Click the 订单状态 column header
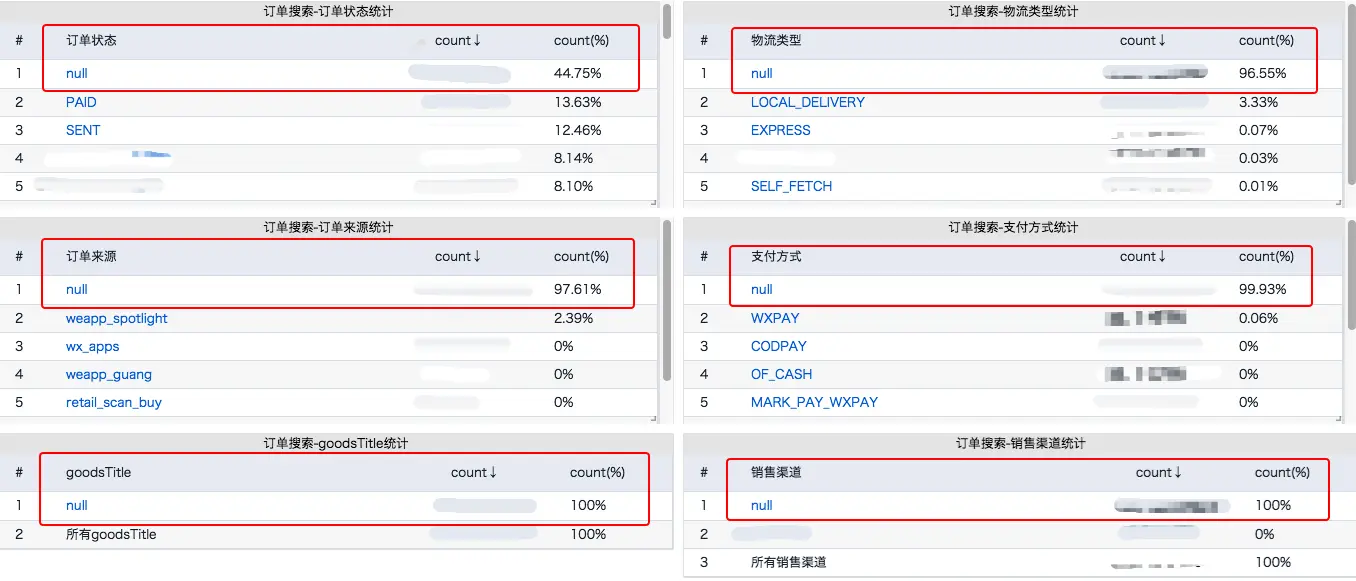Image resolution: width=1356 pixels, height=581 pixels. [x=91, y=41]
